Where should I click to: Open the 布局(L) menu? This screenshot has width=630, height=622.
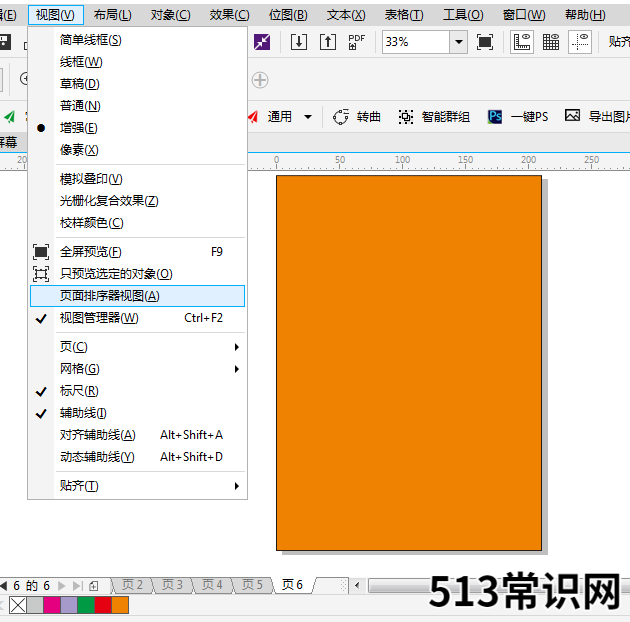(112, 15)
